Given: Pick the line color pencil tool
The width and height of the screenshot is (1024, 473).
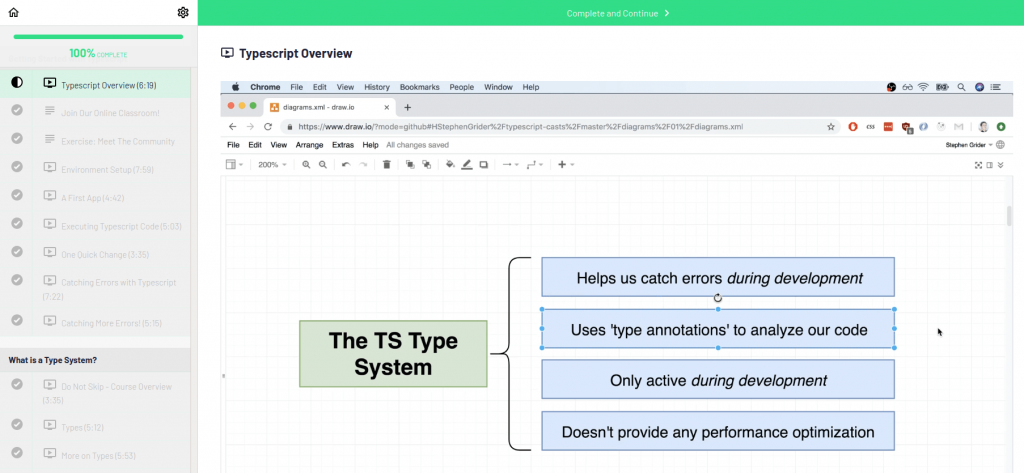Looking at the screenshot, I should [466, 165].
